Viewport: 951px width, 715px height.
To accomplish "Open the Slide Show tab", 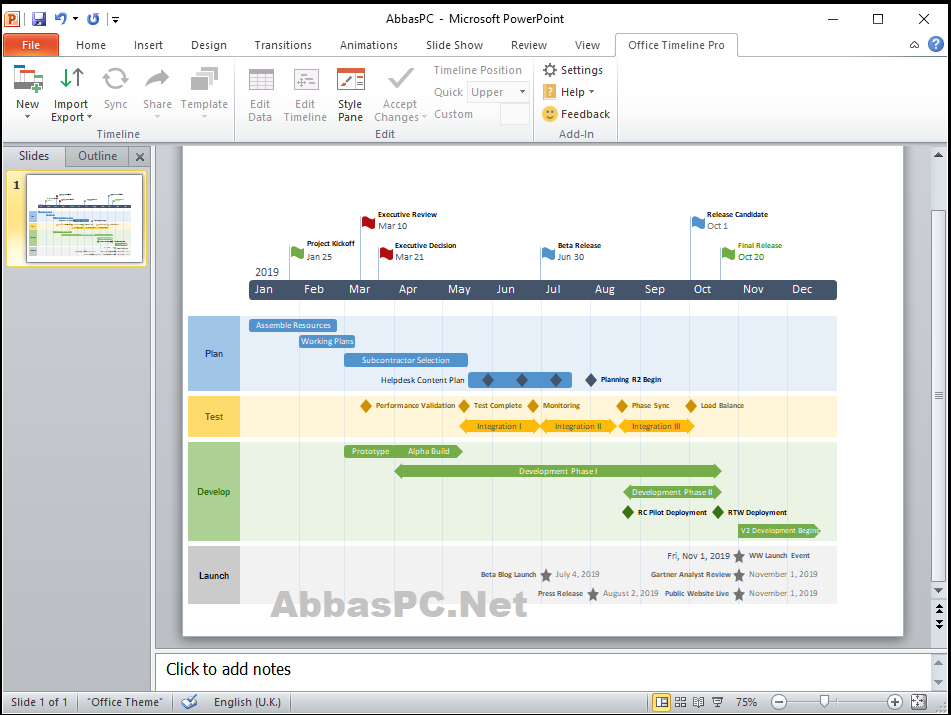I will 454,45.
